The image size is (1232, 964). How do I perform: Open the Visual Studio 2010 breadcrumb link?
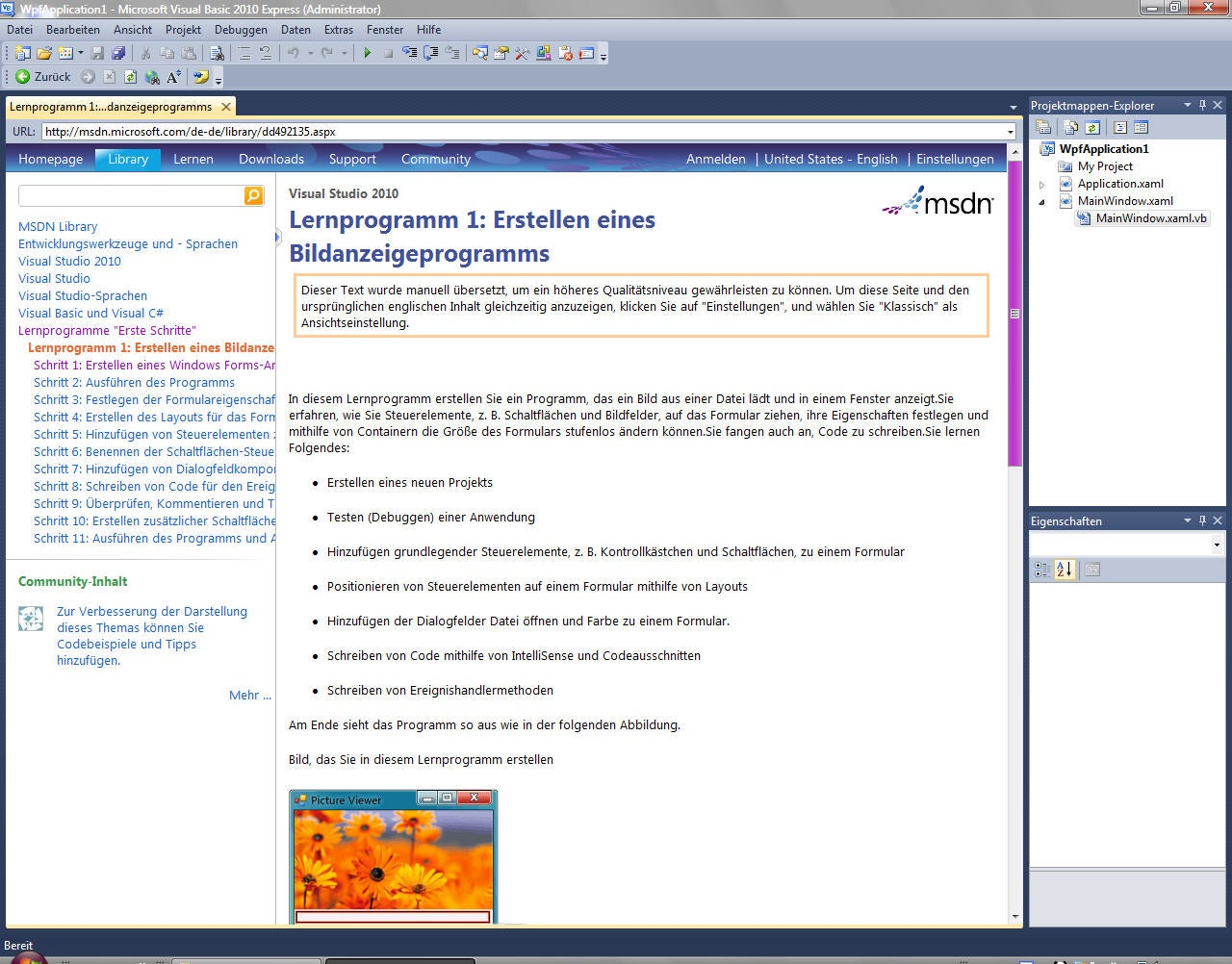pos(69,261)
